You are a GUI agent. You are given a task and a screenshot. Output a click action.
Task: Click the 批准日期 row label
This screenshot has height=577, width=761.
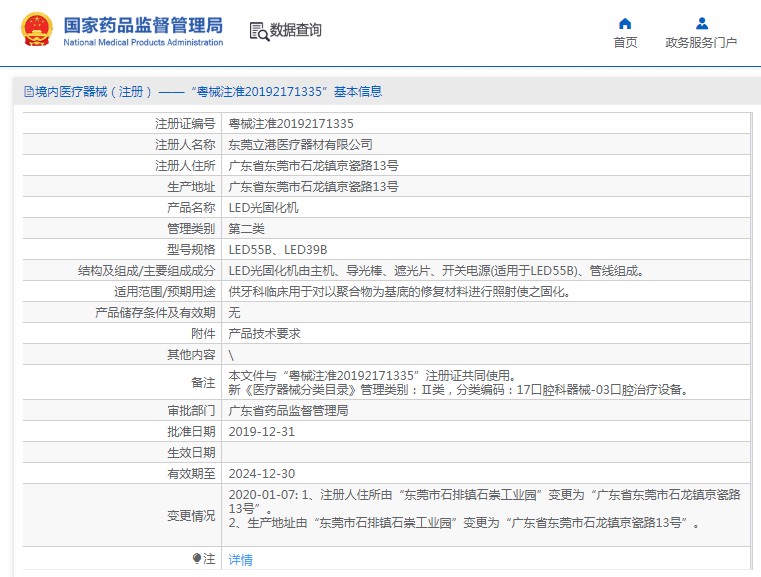coord(191,432)
